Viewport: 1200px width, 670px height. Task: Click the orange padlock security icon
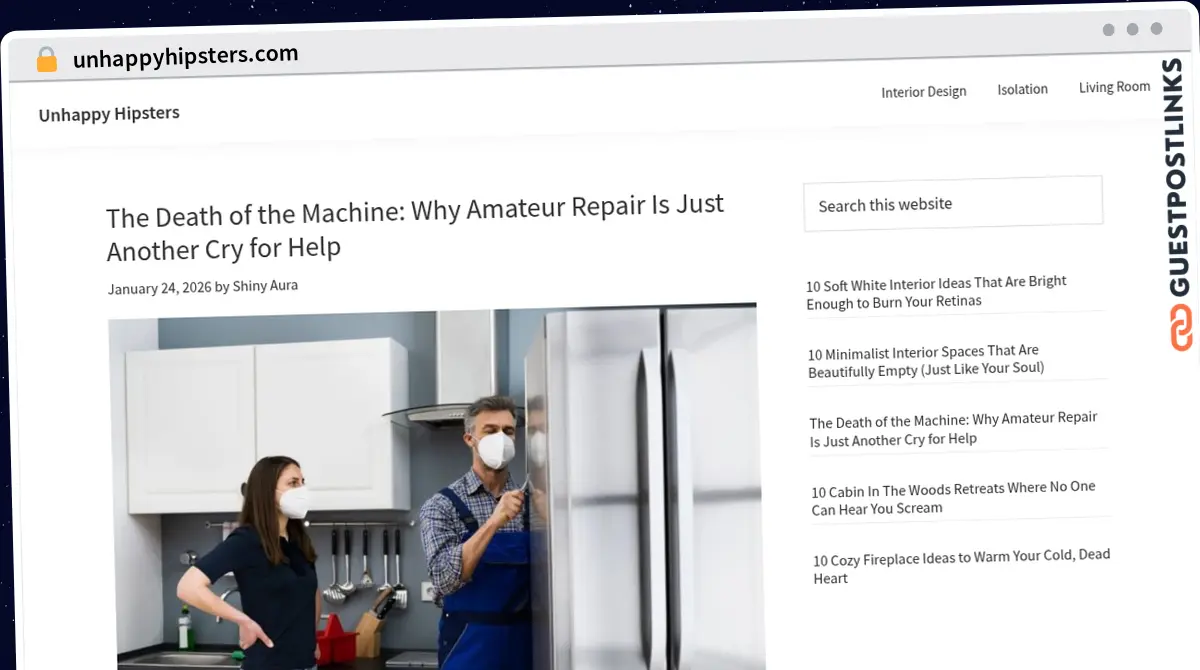point(46,60)
